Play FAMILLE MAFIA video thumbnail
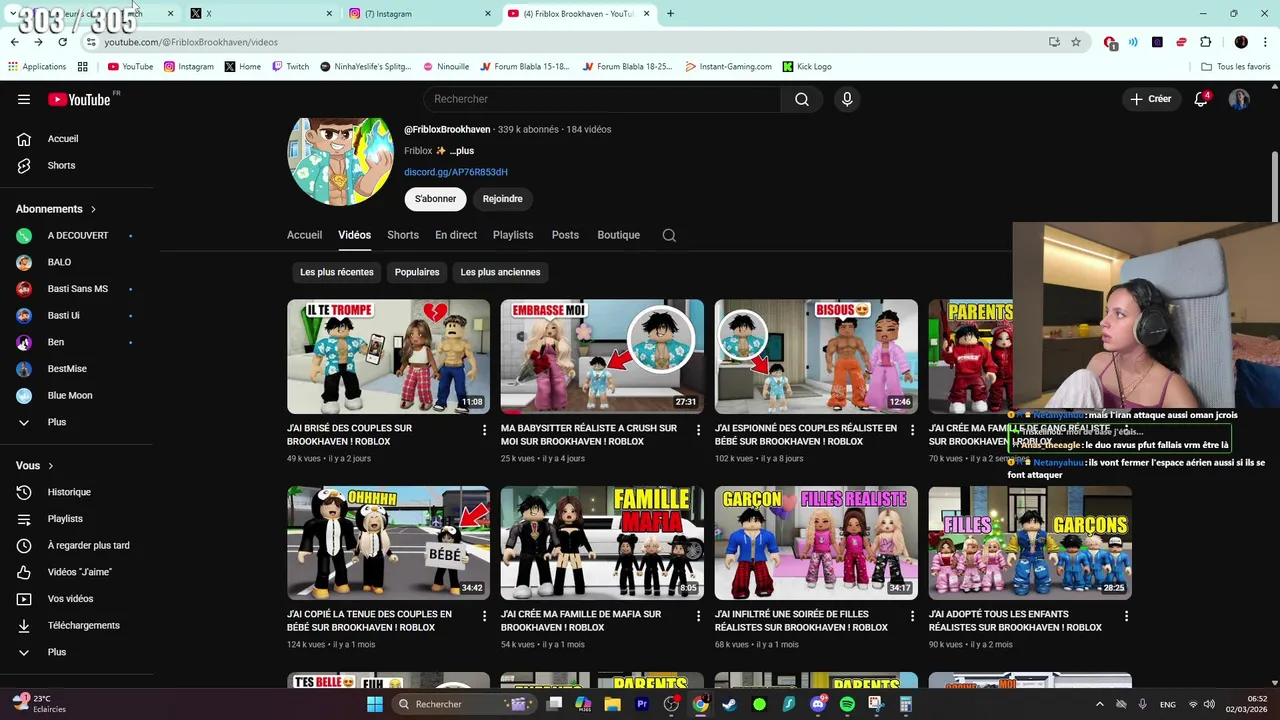 (x=602, y=543)
